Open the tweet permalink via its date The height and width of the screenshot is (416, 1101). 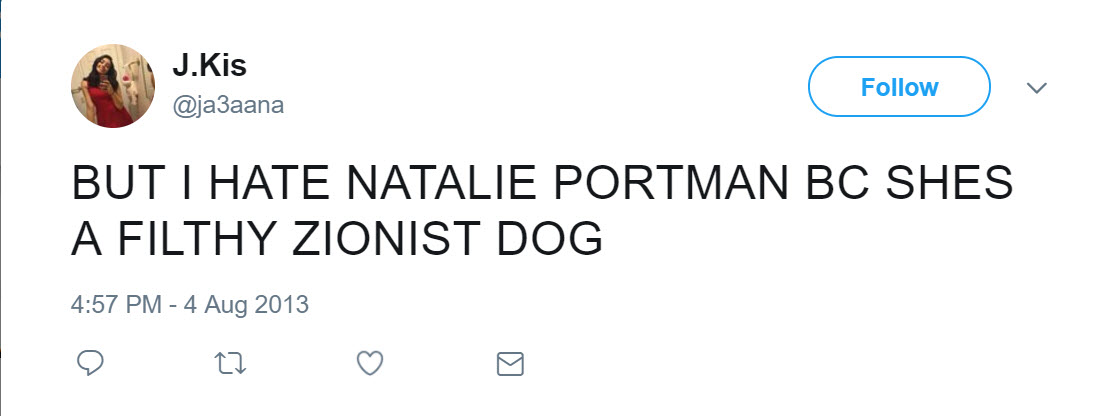pyautogui.click(x=190, y=304)
